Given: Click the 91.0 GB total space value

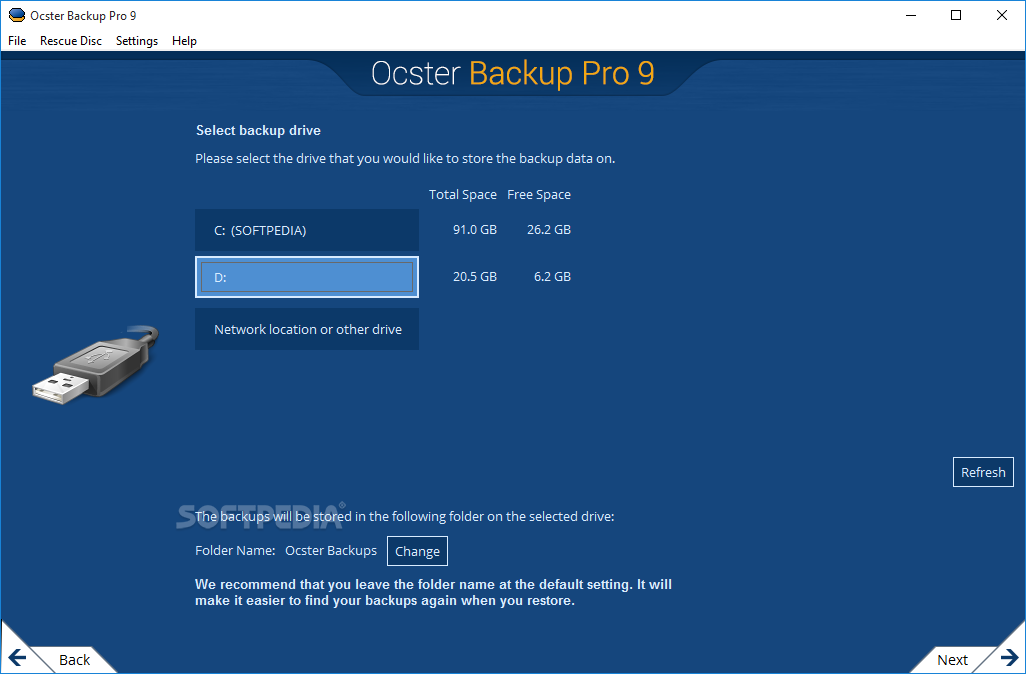Looking at the screenshot, I should coord(474,230).
